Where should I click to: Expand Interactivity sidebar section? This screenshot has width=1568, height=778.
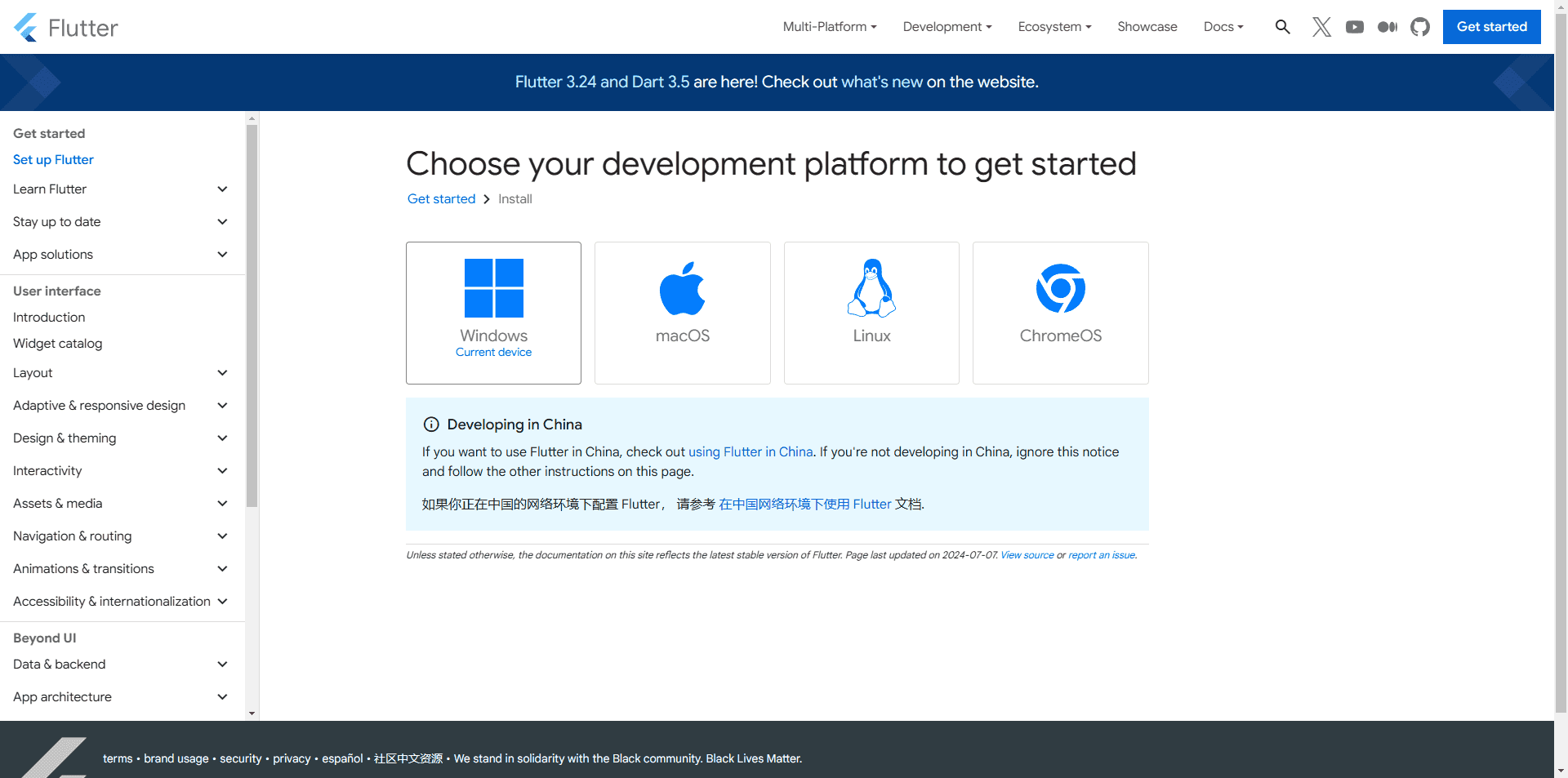click(x=121, y=471)
